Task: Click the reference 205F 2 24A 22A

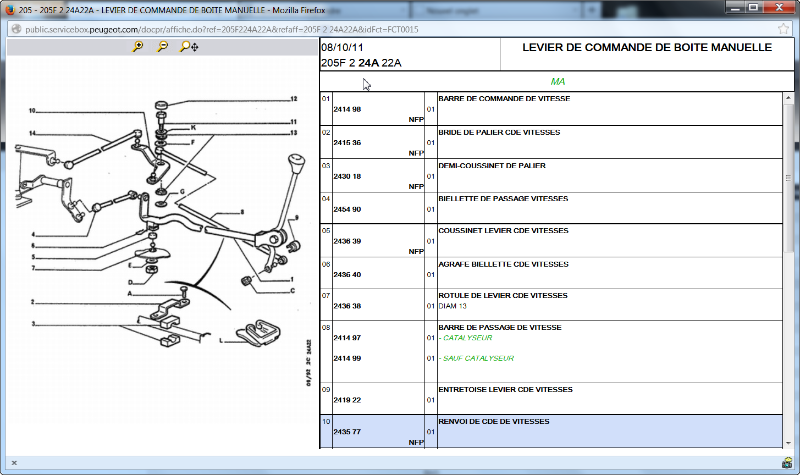Action: (361, 63)
